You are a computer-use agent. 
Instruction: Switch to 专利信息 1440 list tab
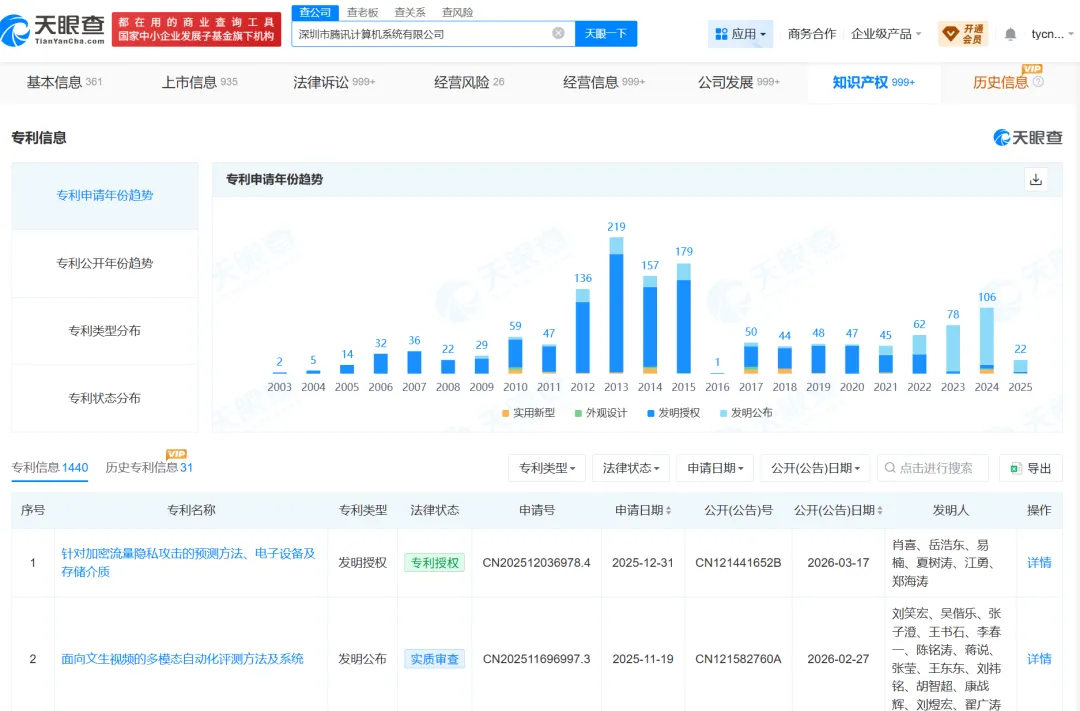tap(50, 468)
